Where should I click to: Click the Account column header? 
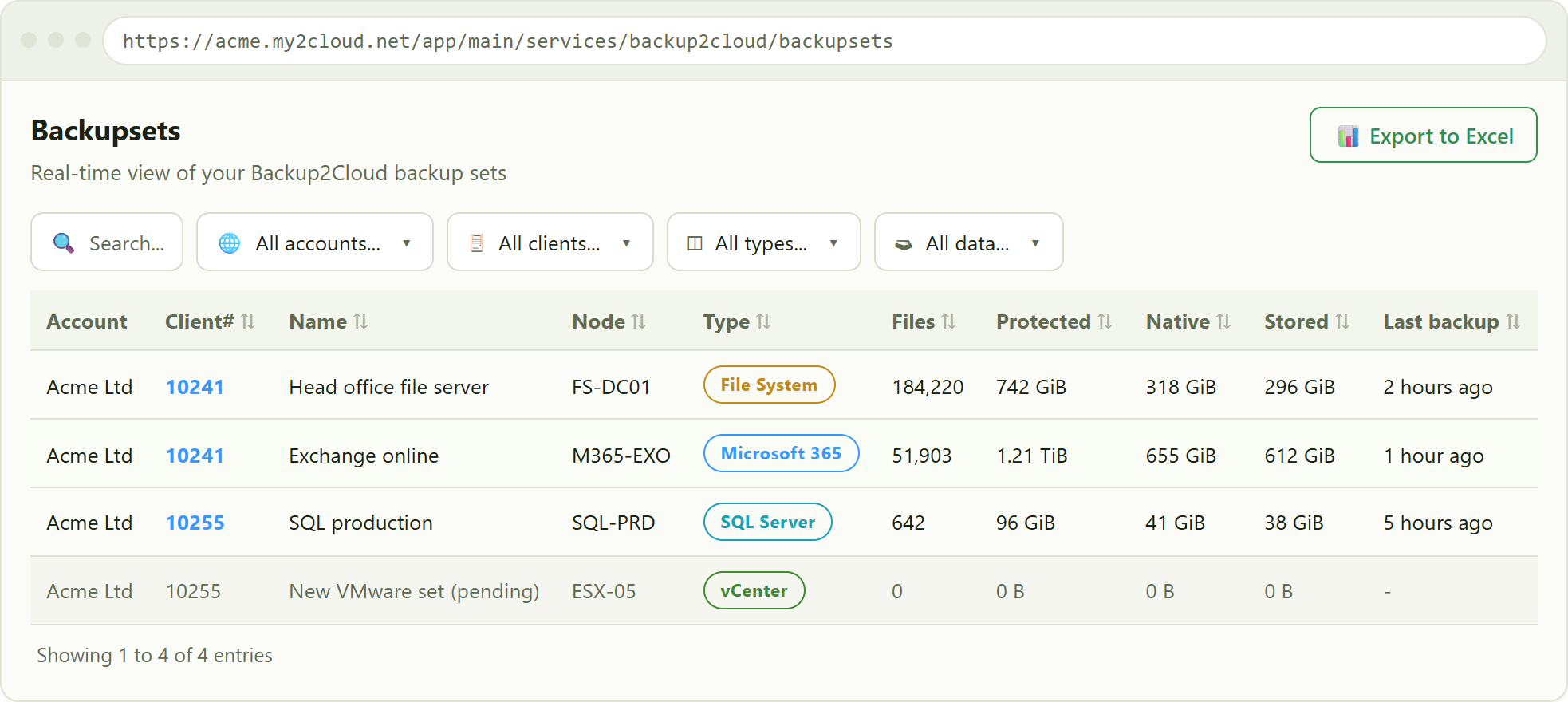87,321
